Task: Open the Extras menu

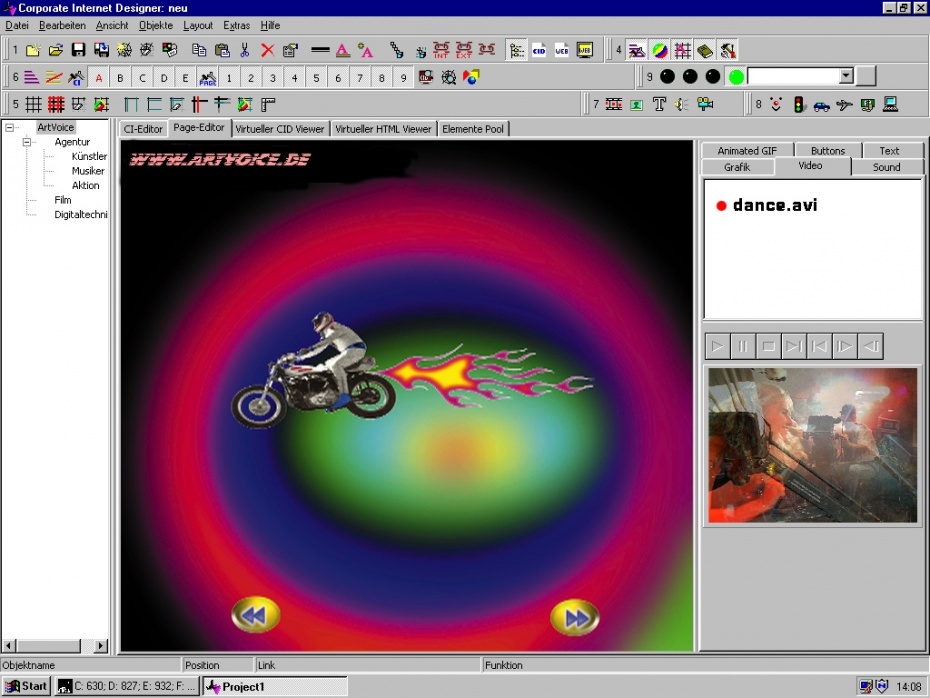Action: (237, 26)
